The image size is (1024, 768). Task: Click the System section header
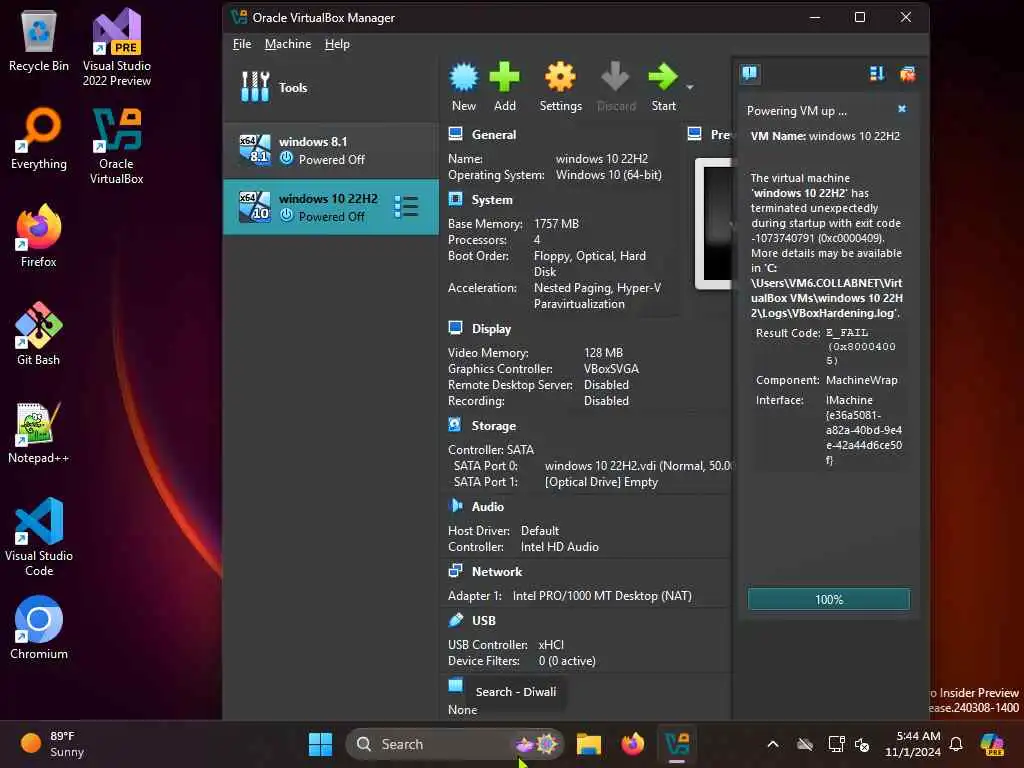pyautogui.click(x=492, y=200)
